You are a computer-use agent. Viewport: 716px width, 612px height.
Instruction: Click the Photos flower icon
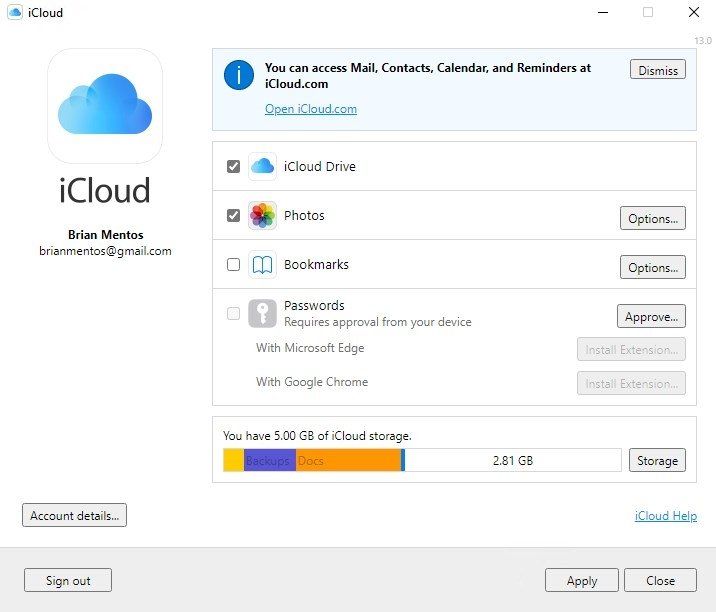[x=262, y=215]
